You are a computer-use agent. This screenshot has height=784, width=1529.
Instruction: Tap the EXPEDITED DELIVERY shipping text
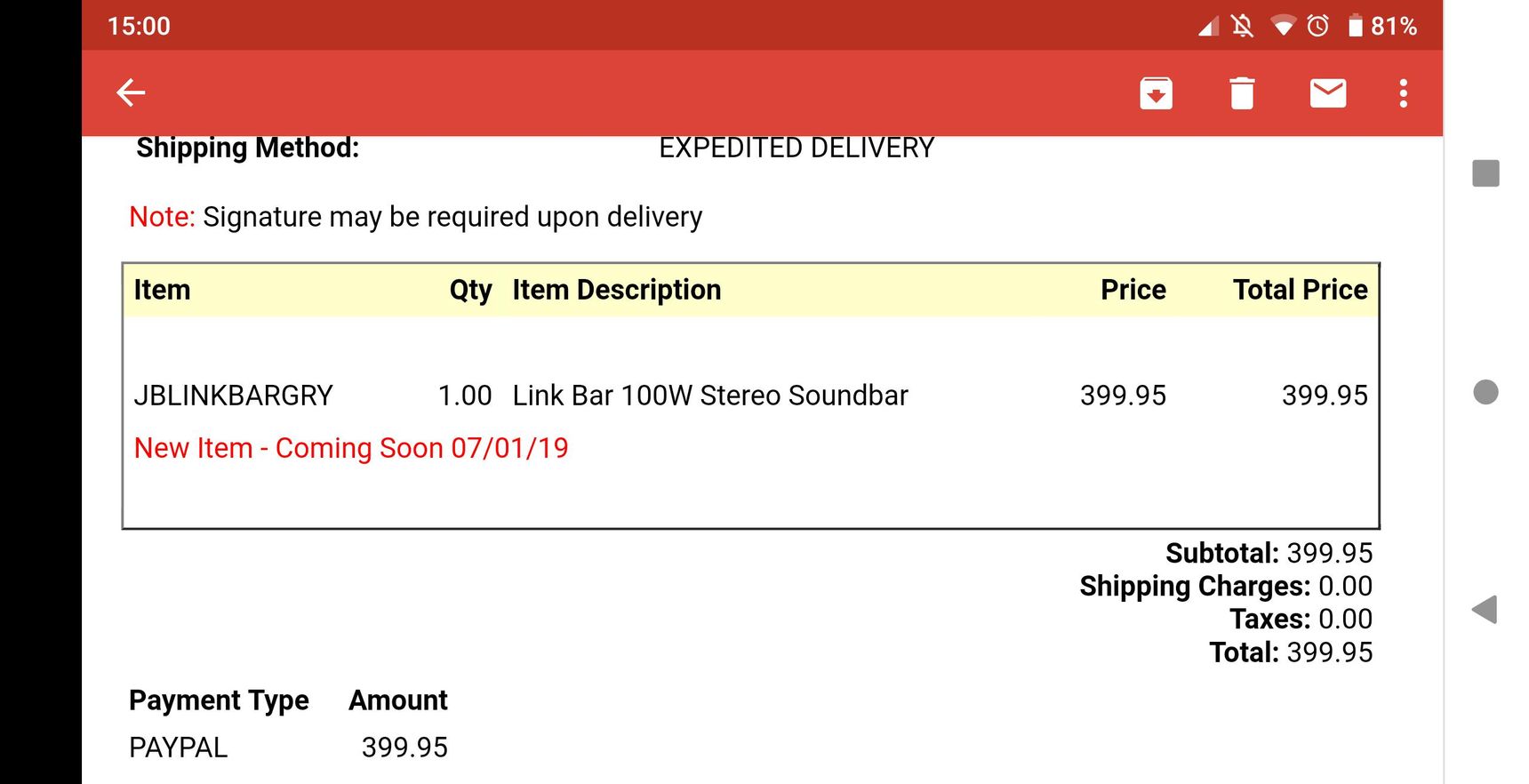[797, 148]
